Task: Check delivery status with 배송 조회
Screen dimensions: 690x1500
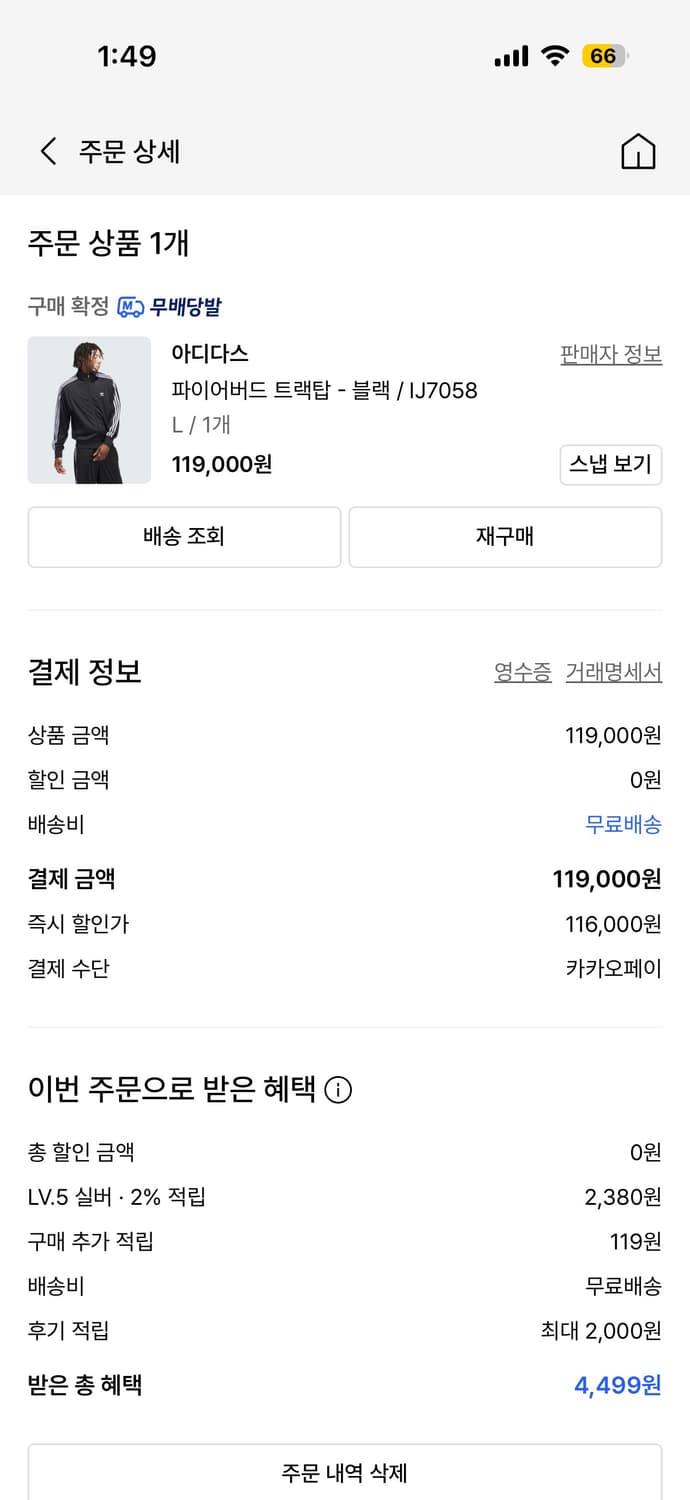Action: [x=183, y=537]
